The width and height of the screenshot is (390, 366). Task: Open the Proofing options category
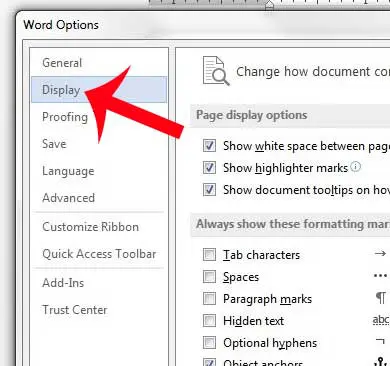[65, 117]
